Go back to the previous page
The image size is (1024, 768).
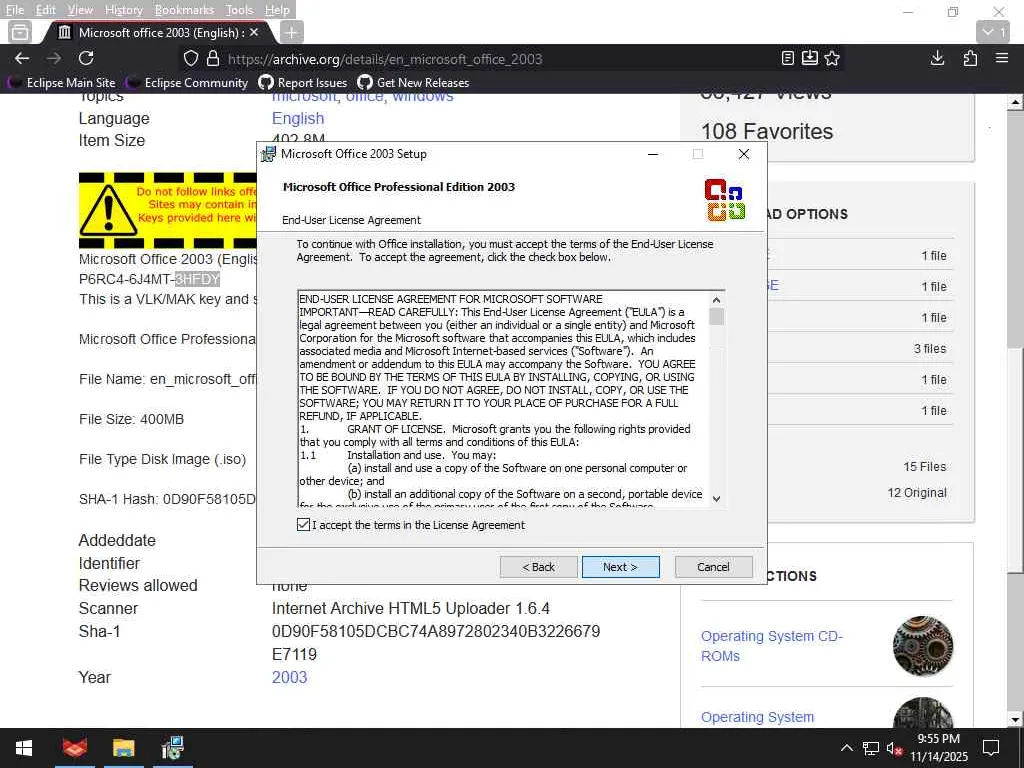(x=22, y=58)
